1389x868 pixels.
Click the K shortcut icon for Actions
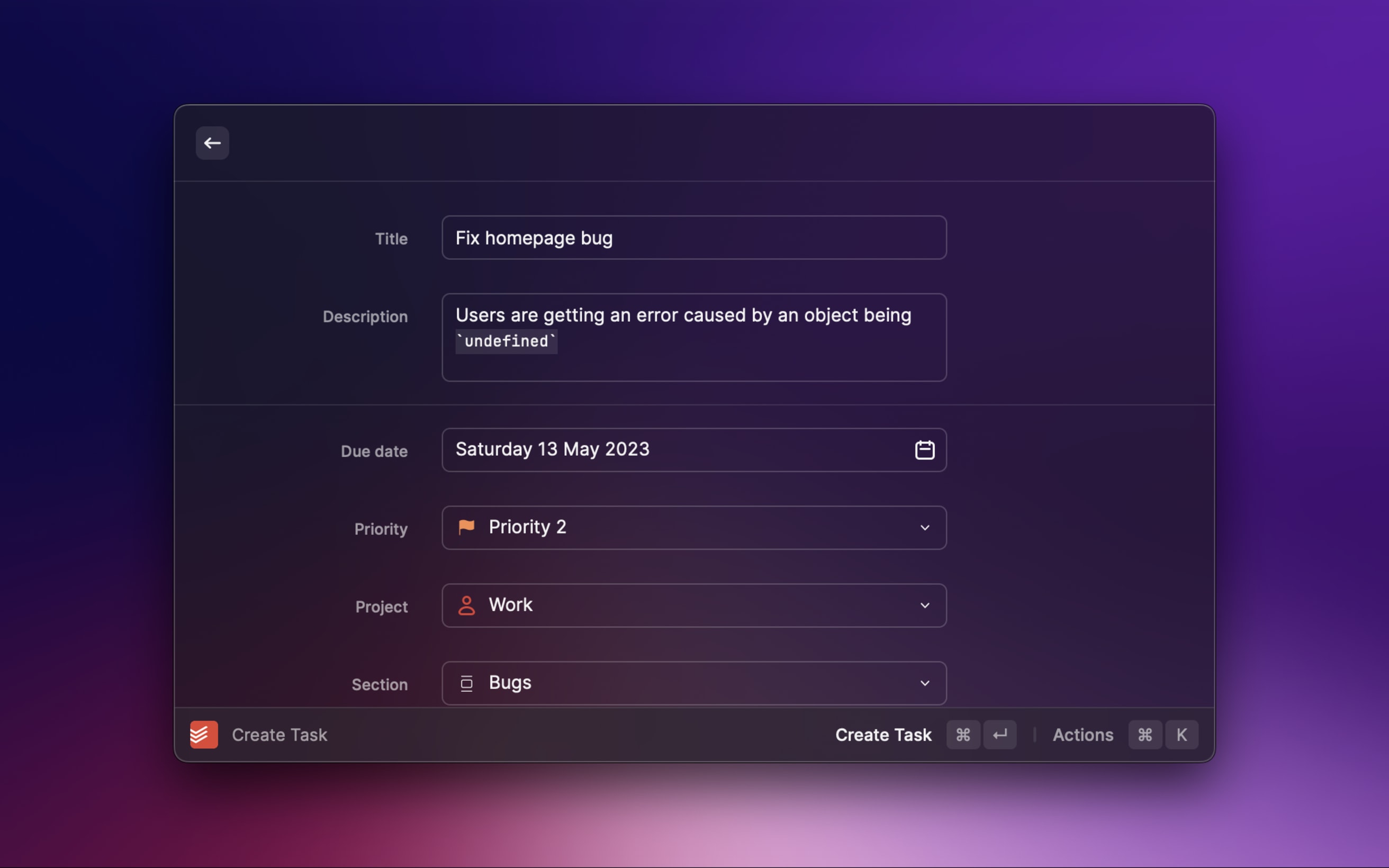coord(1181,733)
